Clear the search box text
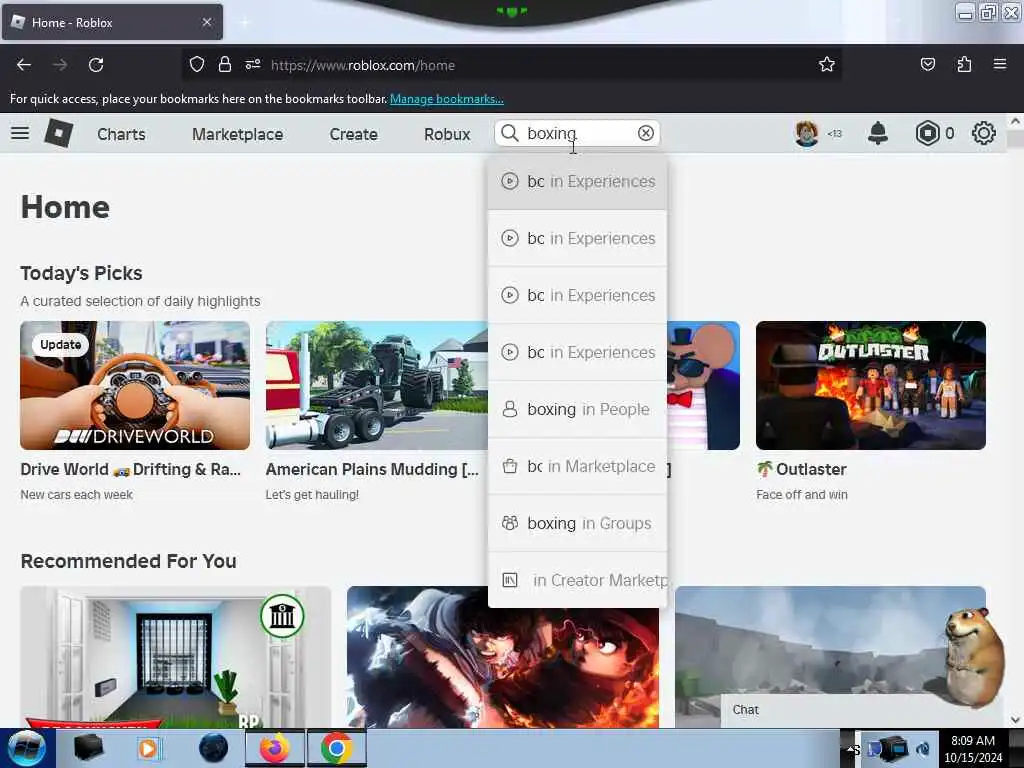This screenshot has height=768, width=1024. tap(645, 133)
